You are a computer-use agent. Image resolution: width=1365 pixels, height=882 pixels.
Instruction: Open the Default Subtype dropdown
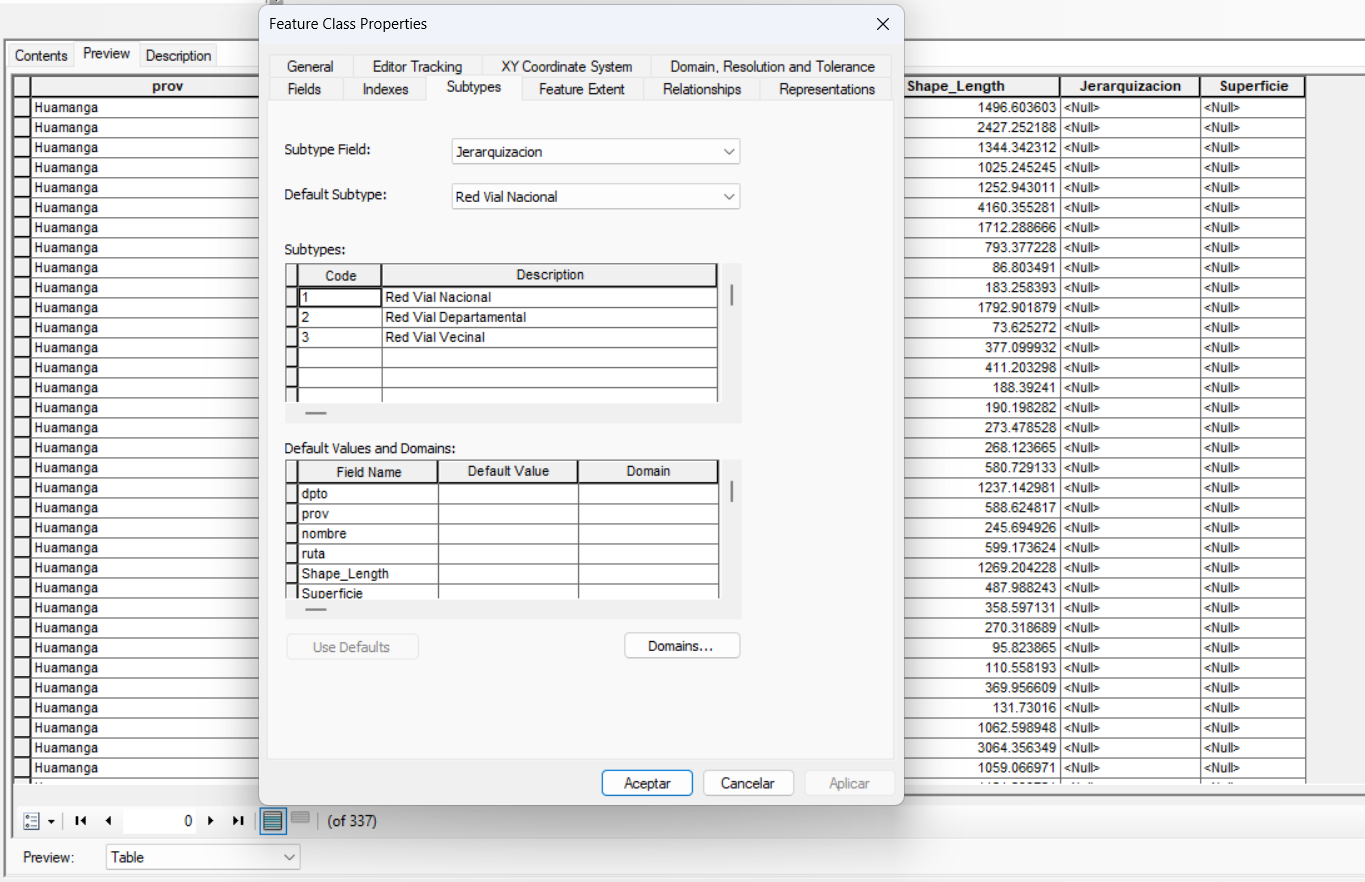click(x=728, y=197)
